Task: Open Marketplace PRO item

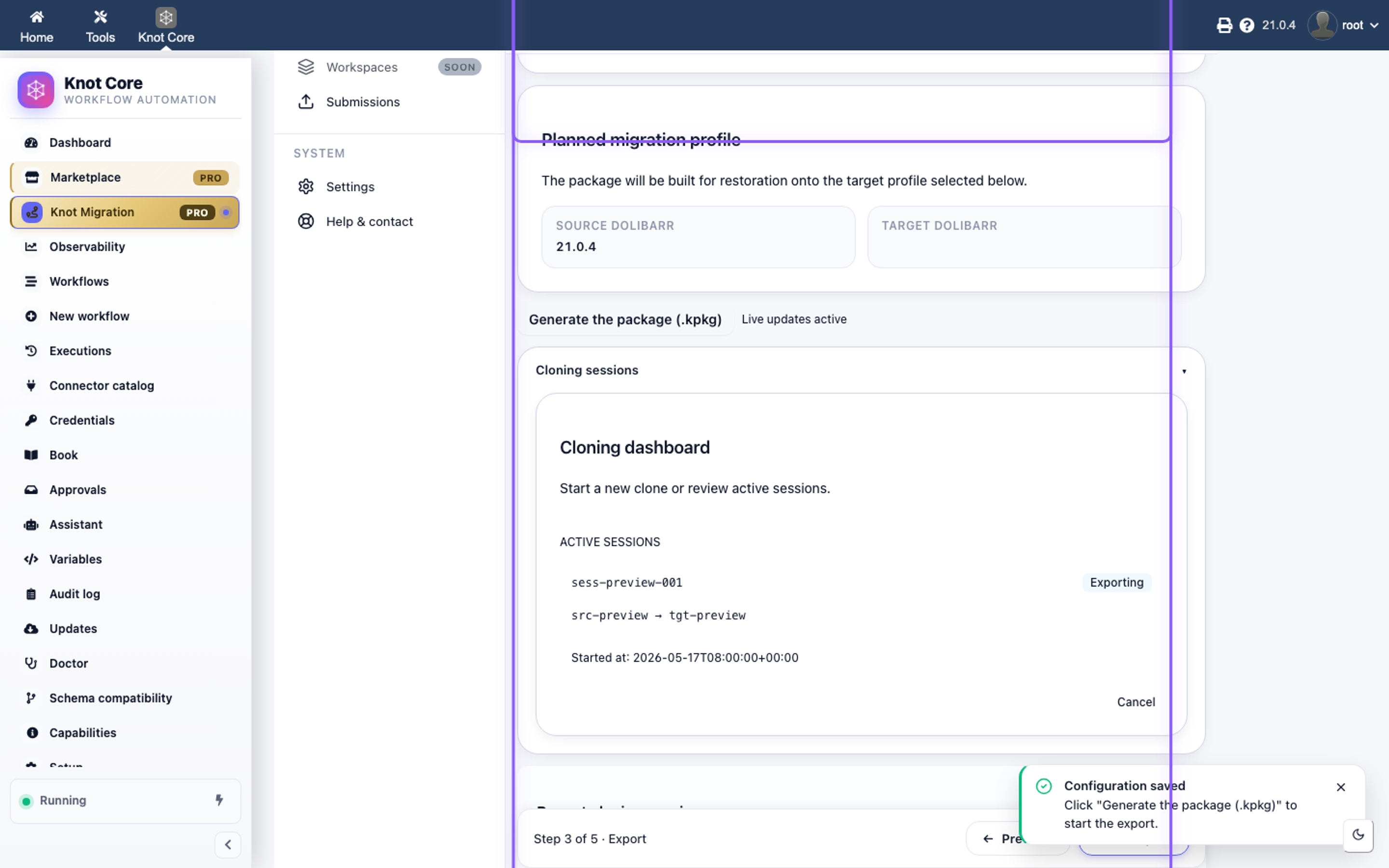Action: 125,177
